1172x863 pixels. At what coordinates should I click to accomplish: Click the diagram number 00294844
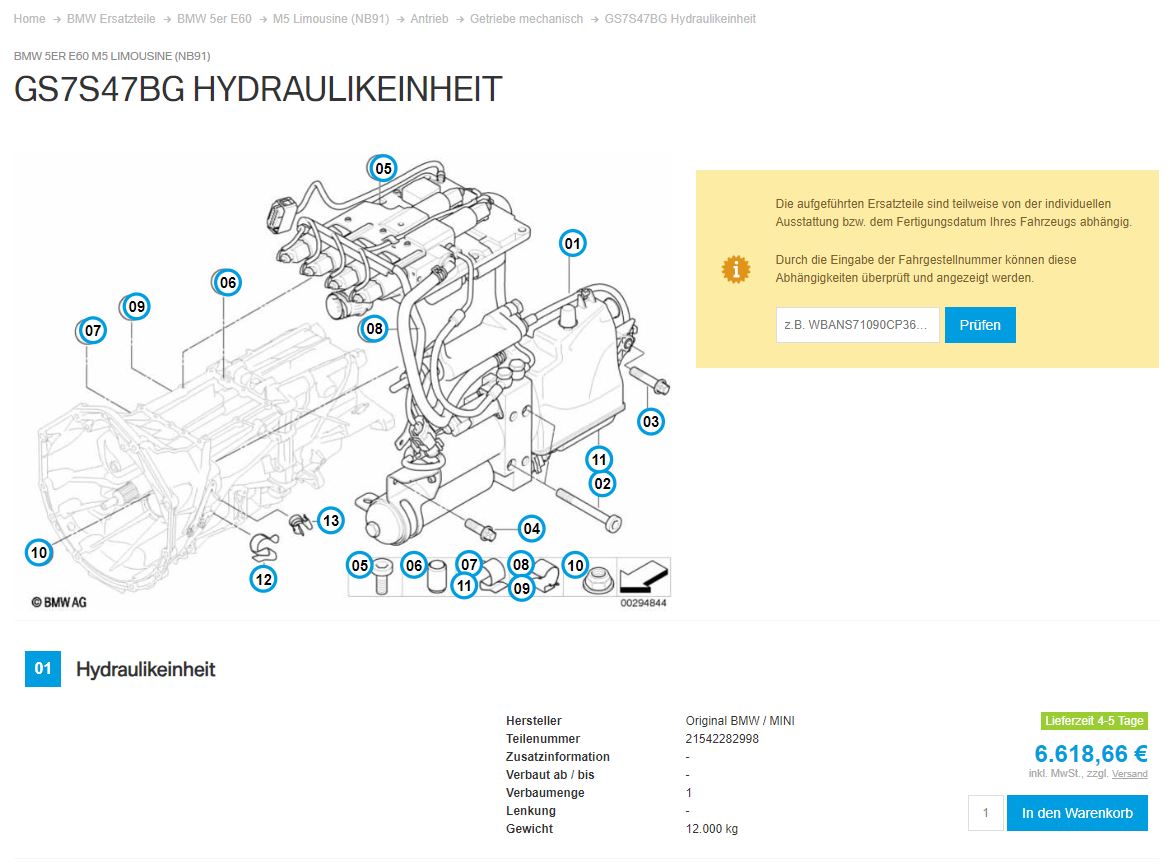(x=643, y=603)
